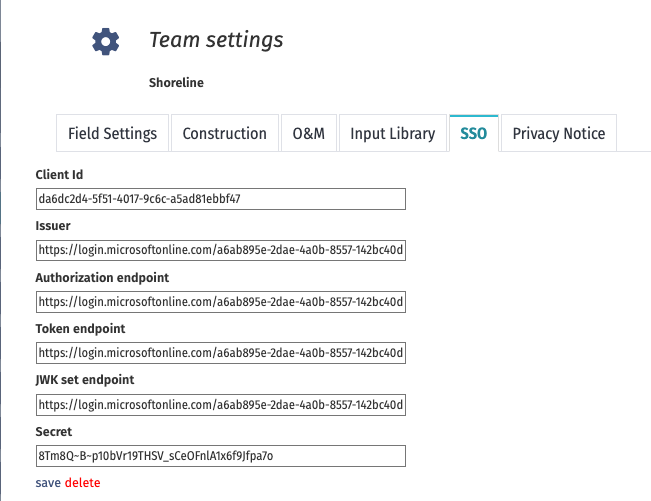Click the JWK set endpoint field

(x=221, y=405)
